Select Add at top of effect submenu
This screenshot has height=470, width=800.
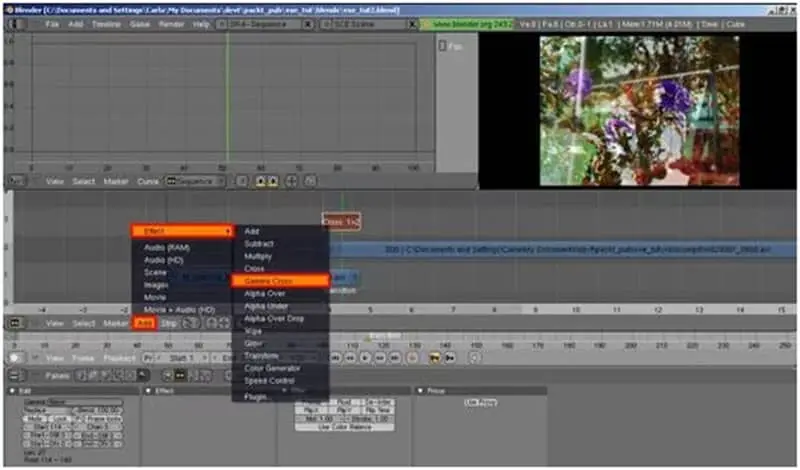click(x=252, y=231)
